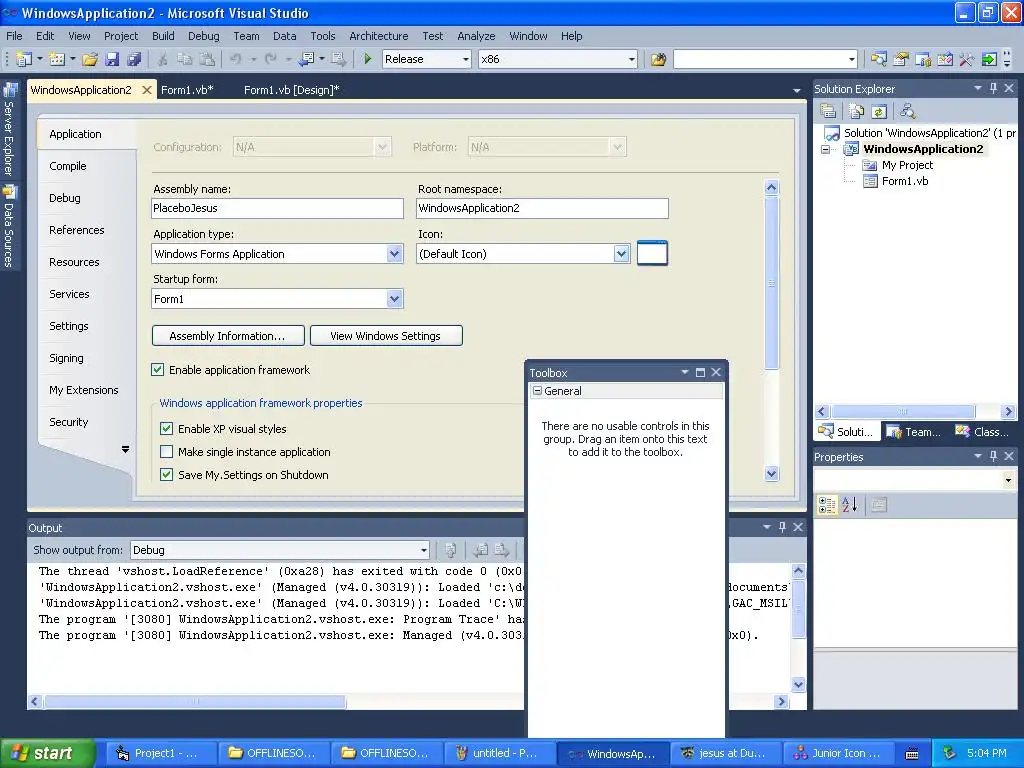
Task: Click the Start Debugging green arrow
Action: point(368,59)
